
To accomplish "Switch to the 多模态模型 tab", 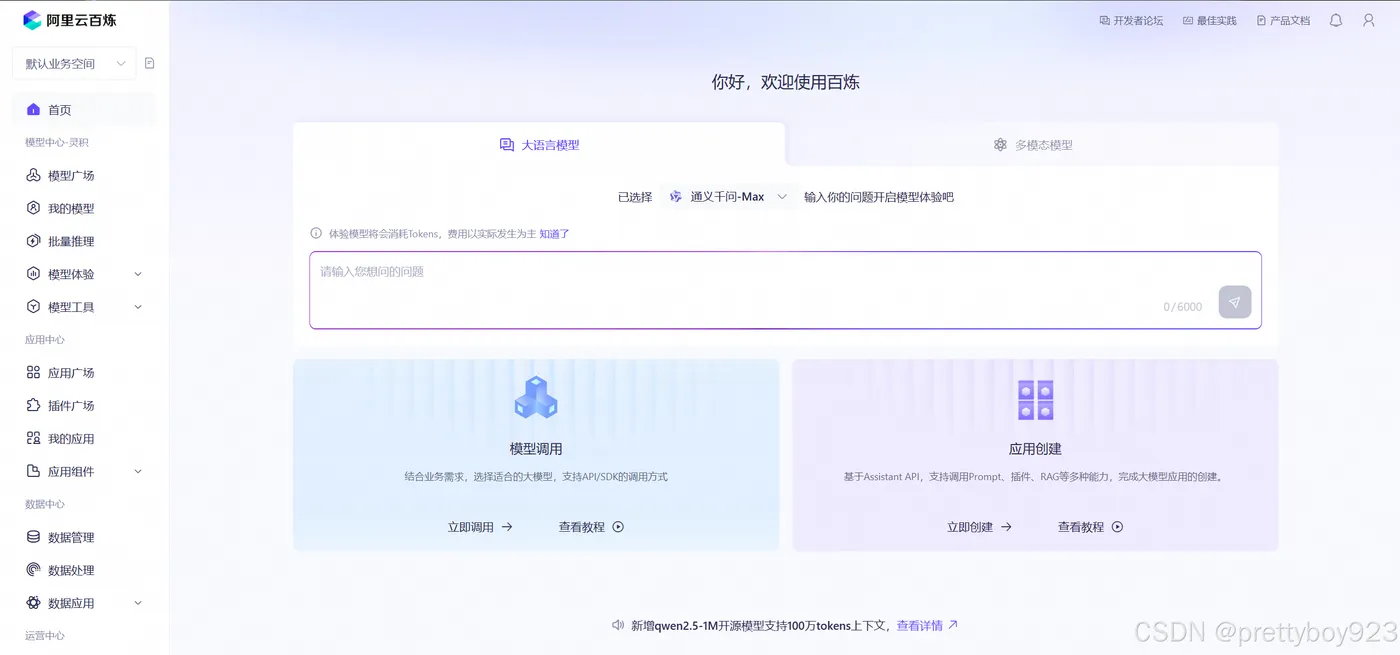I will pos(1033,145).
